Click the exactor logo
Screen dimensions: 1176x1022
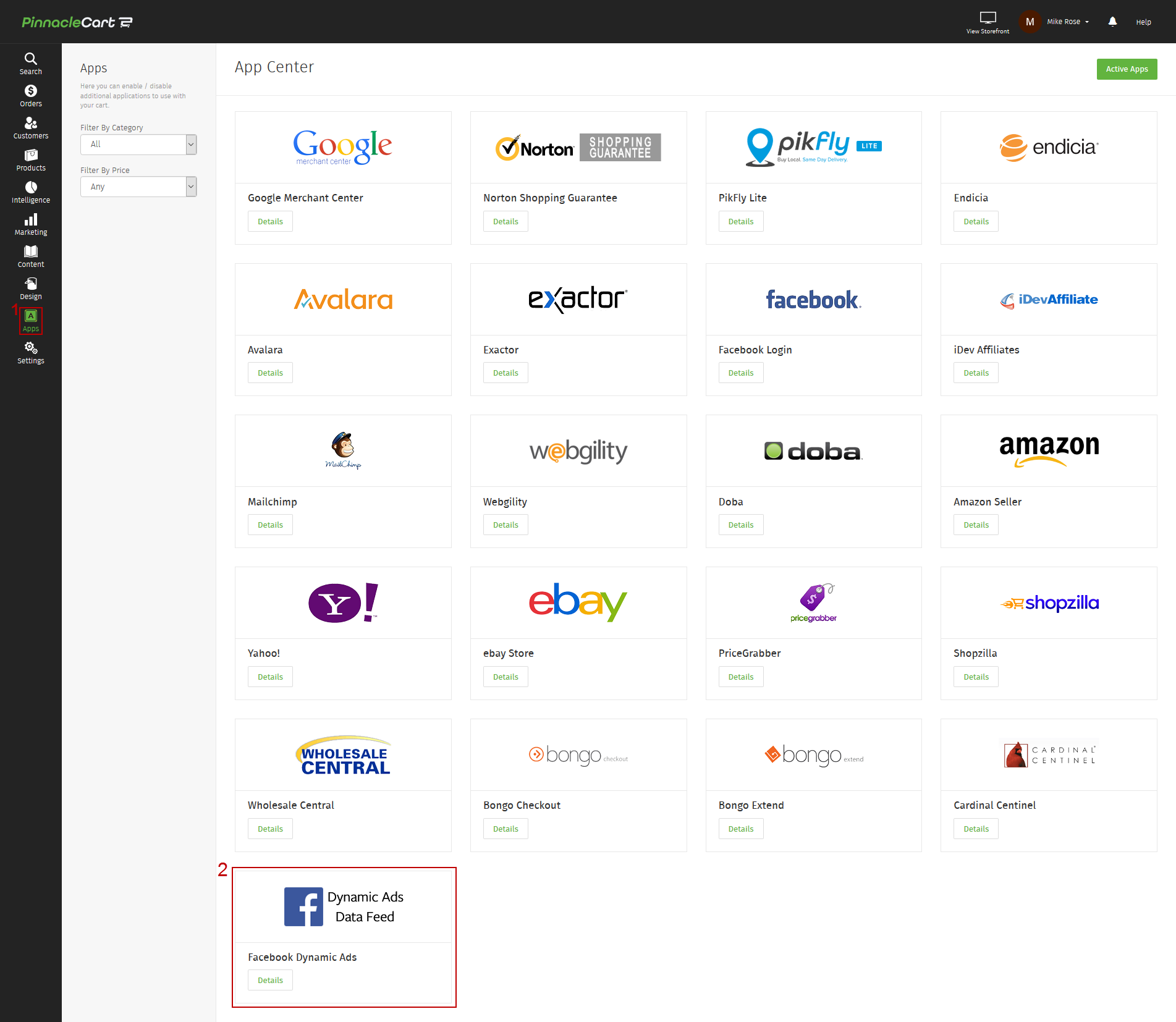pyautogui.click(x=578, y=299)
